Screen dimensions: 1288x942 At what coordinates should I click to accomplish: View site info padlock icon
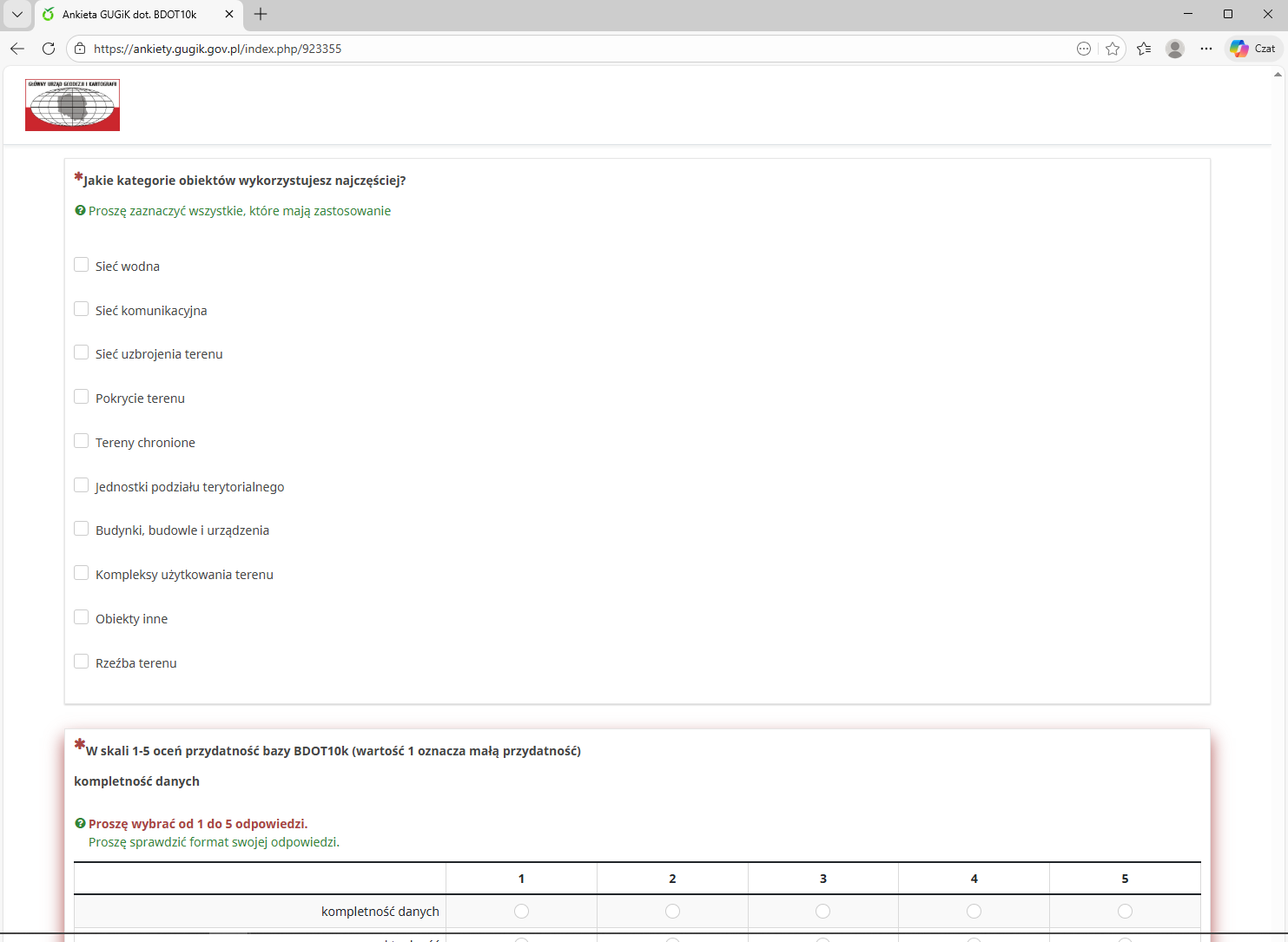tap(80, 49)
